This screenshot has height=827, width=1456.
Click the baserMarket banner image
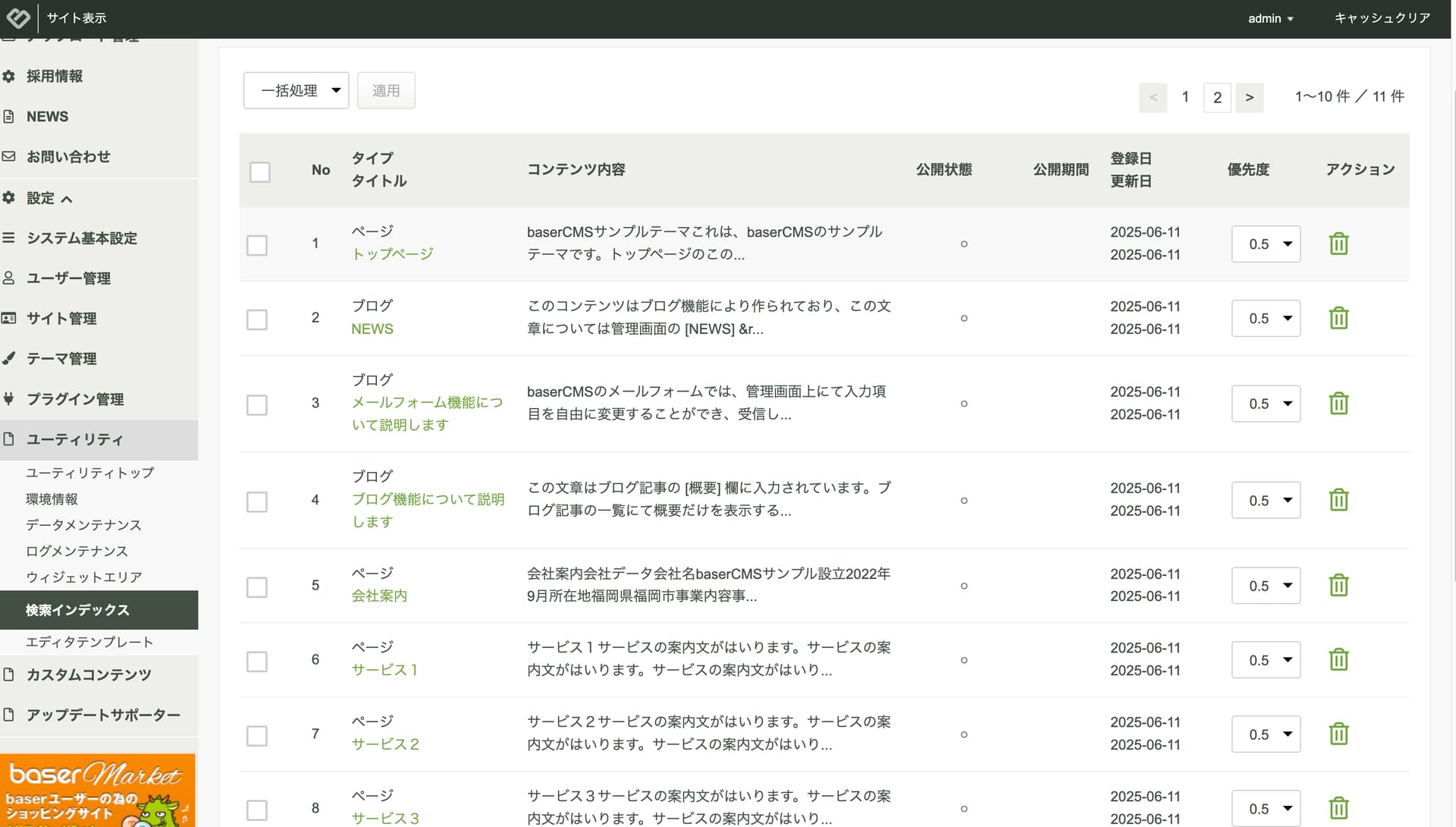[x=97, y=790]
